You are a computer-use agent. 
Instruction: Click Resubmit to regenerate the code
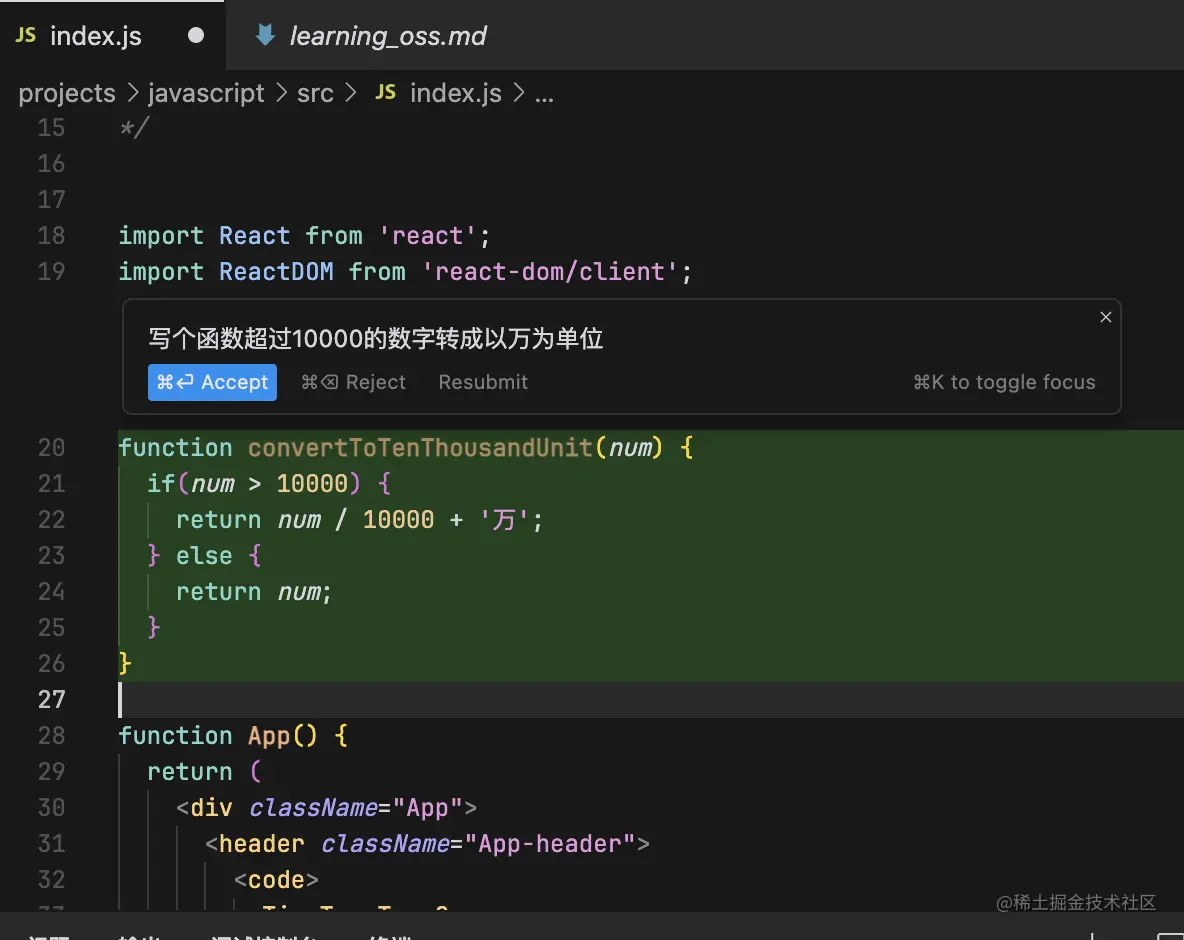click(483, 382)
